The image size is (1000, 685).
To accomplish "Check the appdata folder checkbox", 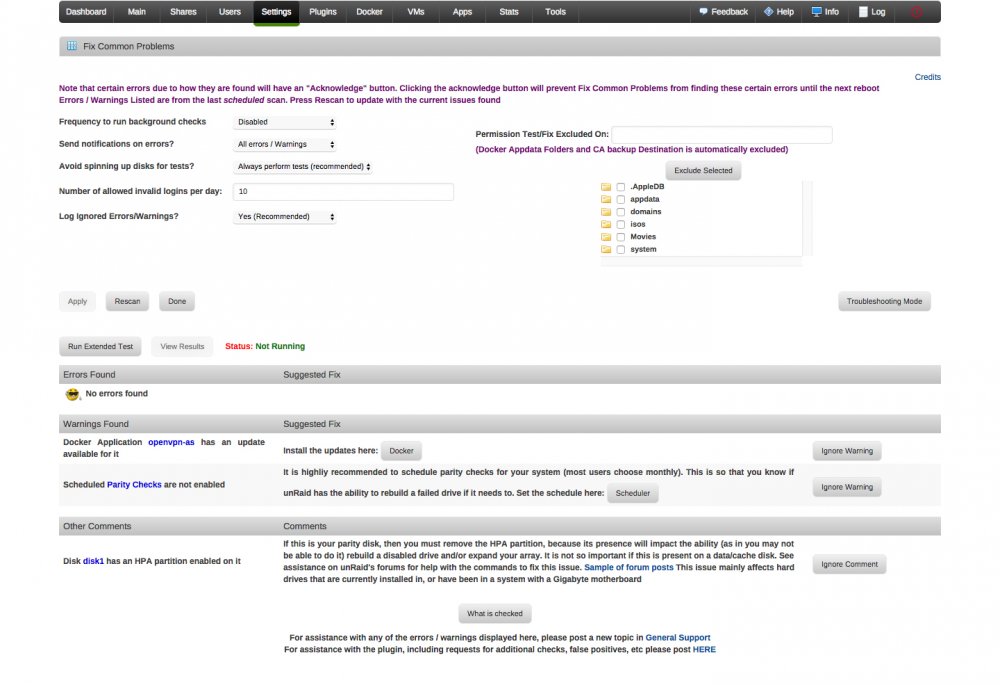I will pos(621,200).
